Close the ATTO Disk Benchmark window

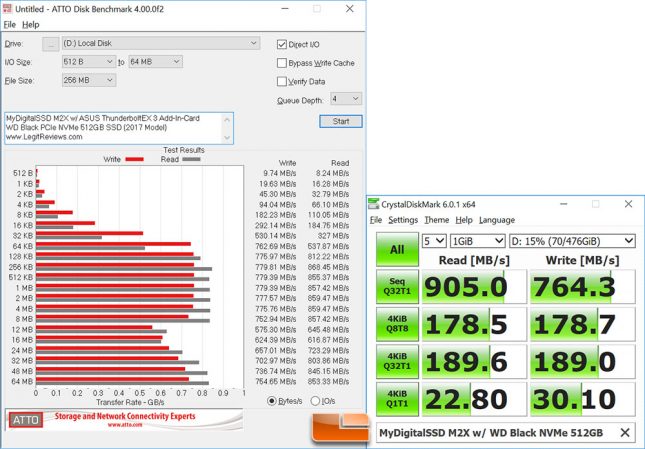point(350,9)
